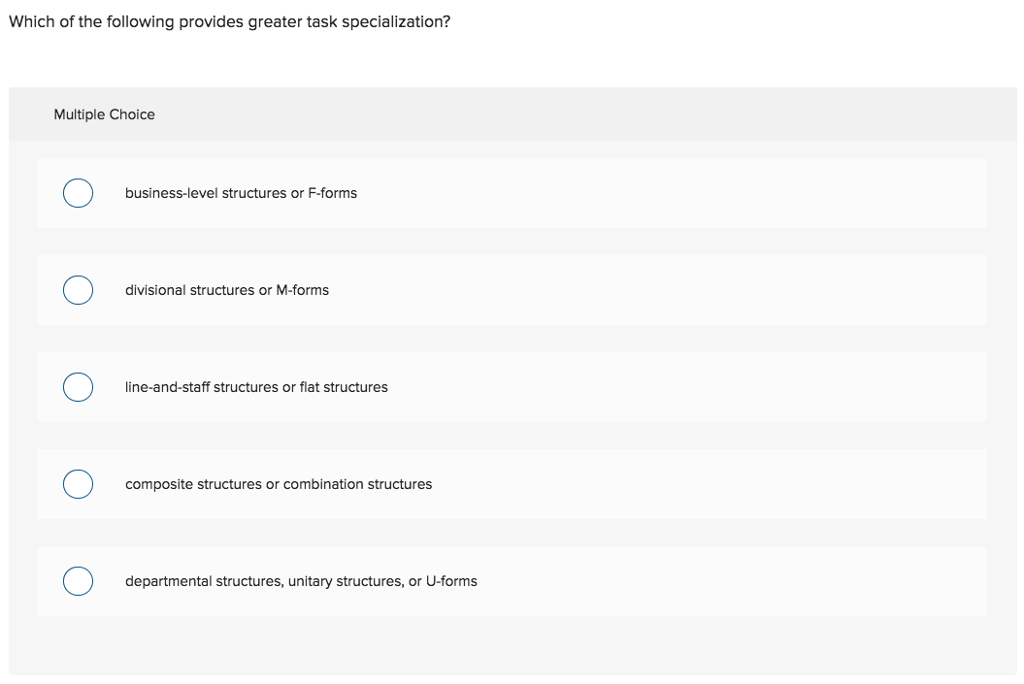Click blank space in the flat structures answer card
Image resolution: width=1024 pixels, height=684 pixels.
653,387
